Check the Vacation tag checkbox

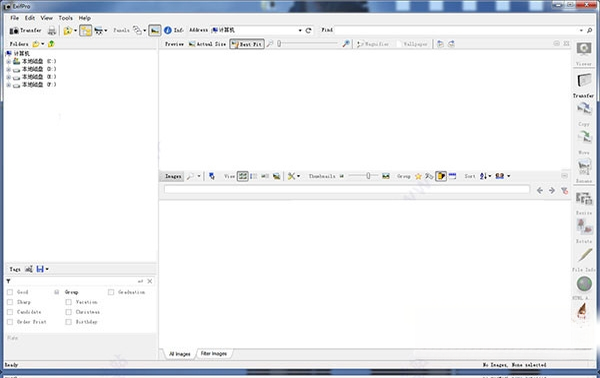(x=68, y=302)
